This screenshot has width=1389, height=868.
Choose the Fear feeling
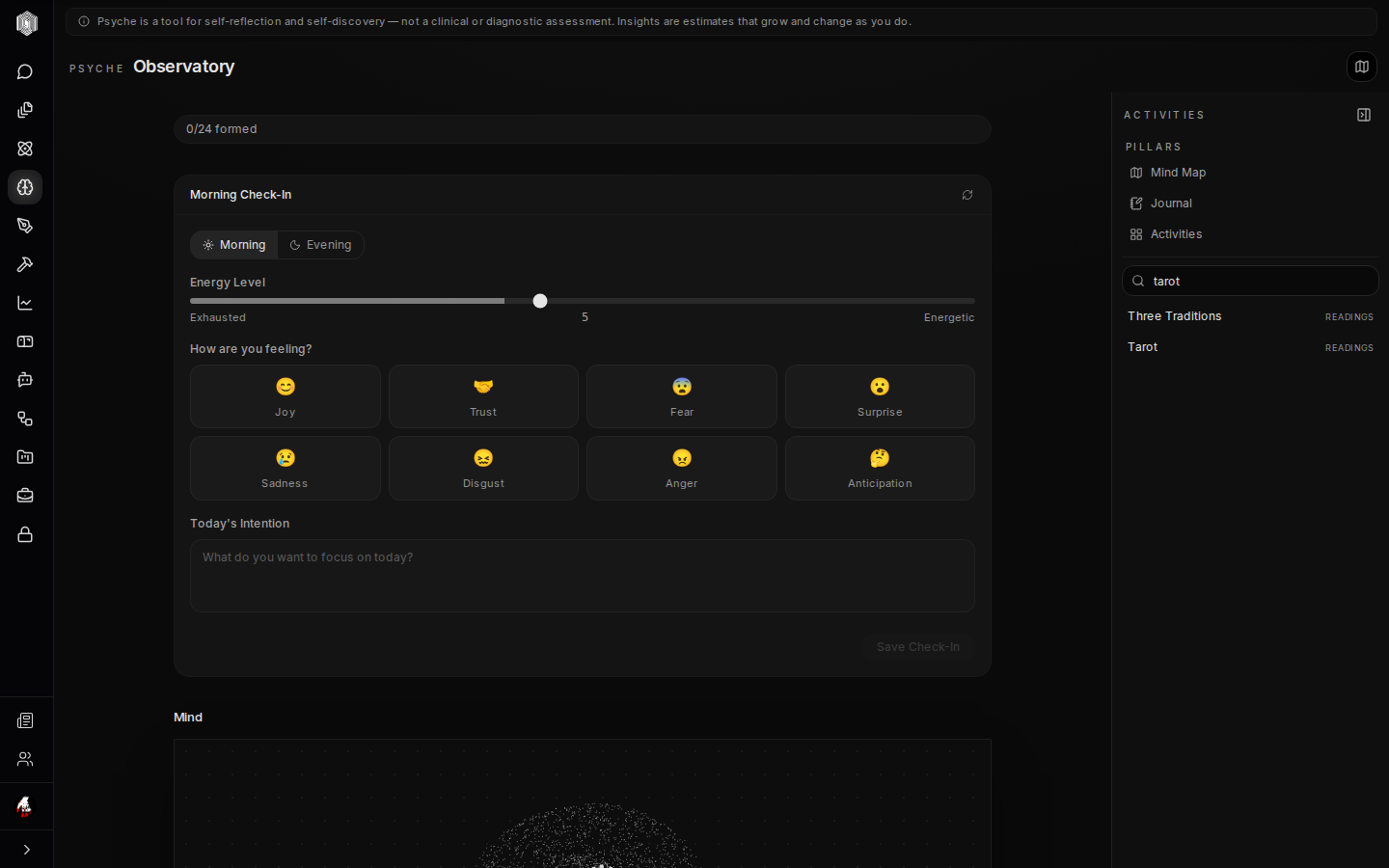(x=682, y=396)
